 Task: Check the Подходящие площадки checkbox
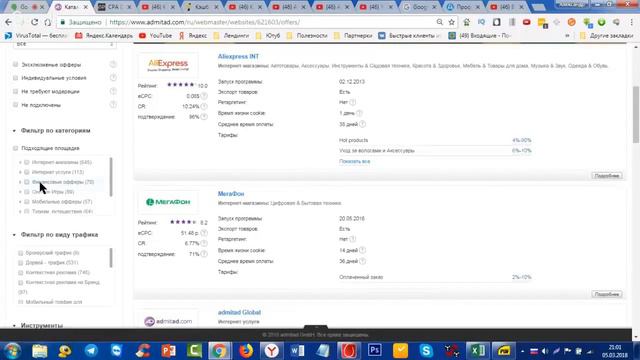[x=16, y=148]
